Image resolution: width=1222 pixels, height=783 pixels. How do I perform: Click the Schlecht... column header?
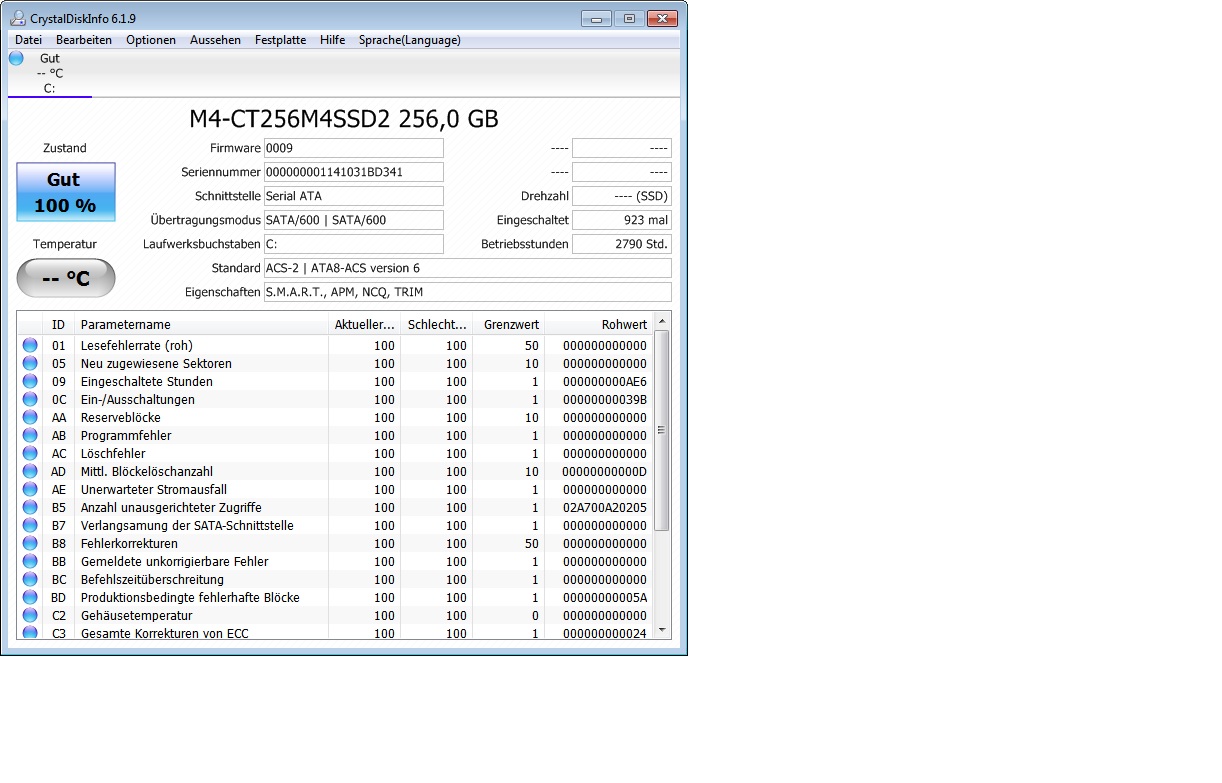point(436,324)
